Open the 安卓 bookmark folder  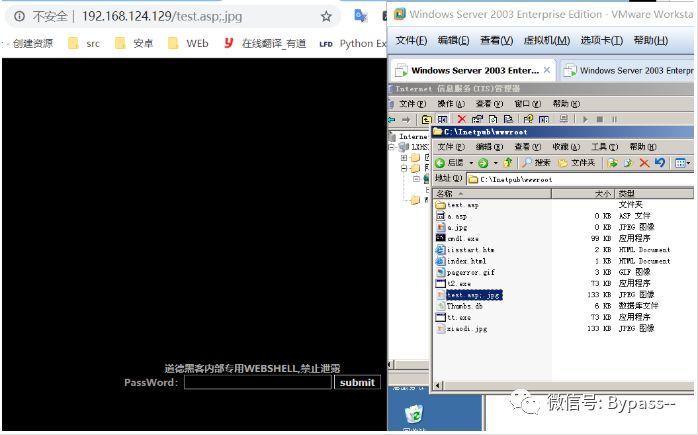point(134,43)
